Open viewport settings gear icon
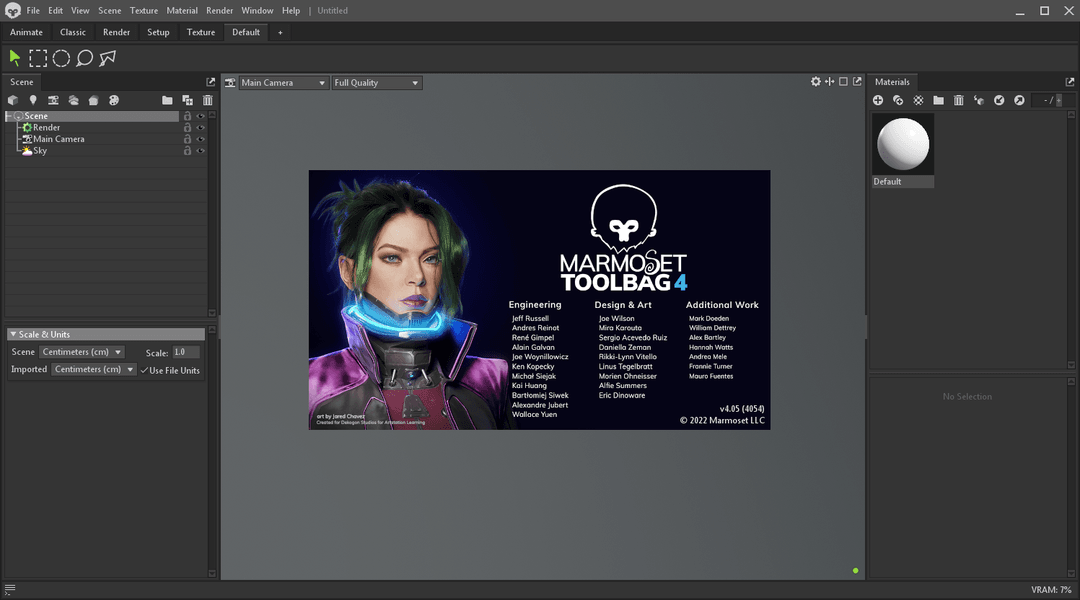 click(816, 82)
